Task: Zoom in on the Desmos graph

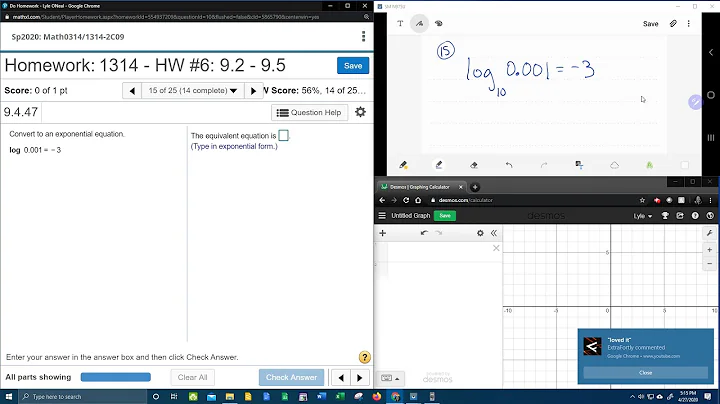Action: point(709,250)
